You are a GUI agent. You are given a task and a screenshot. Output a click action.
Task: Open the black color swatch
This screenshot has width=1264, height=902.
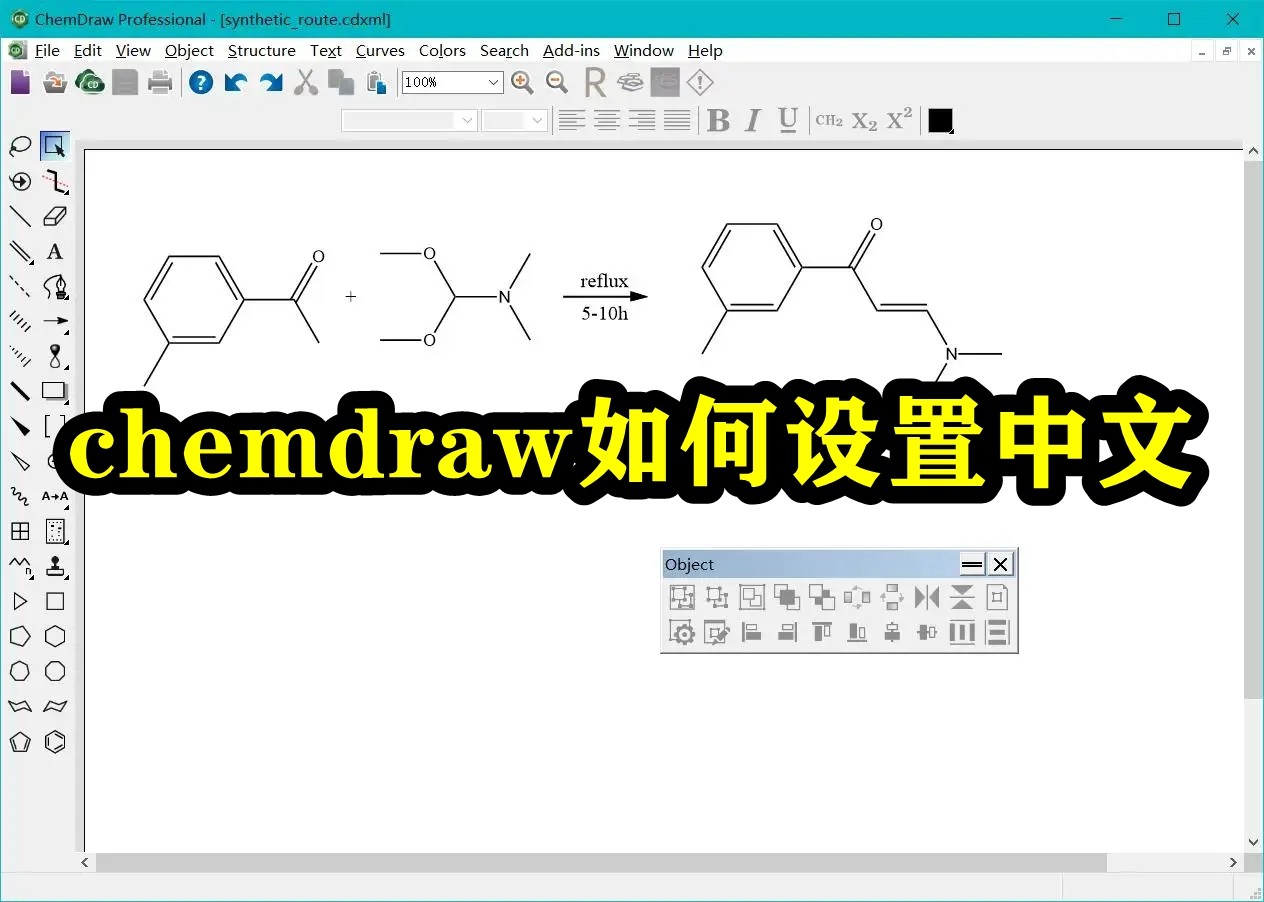[940, 121]
